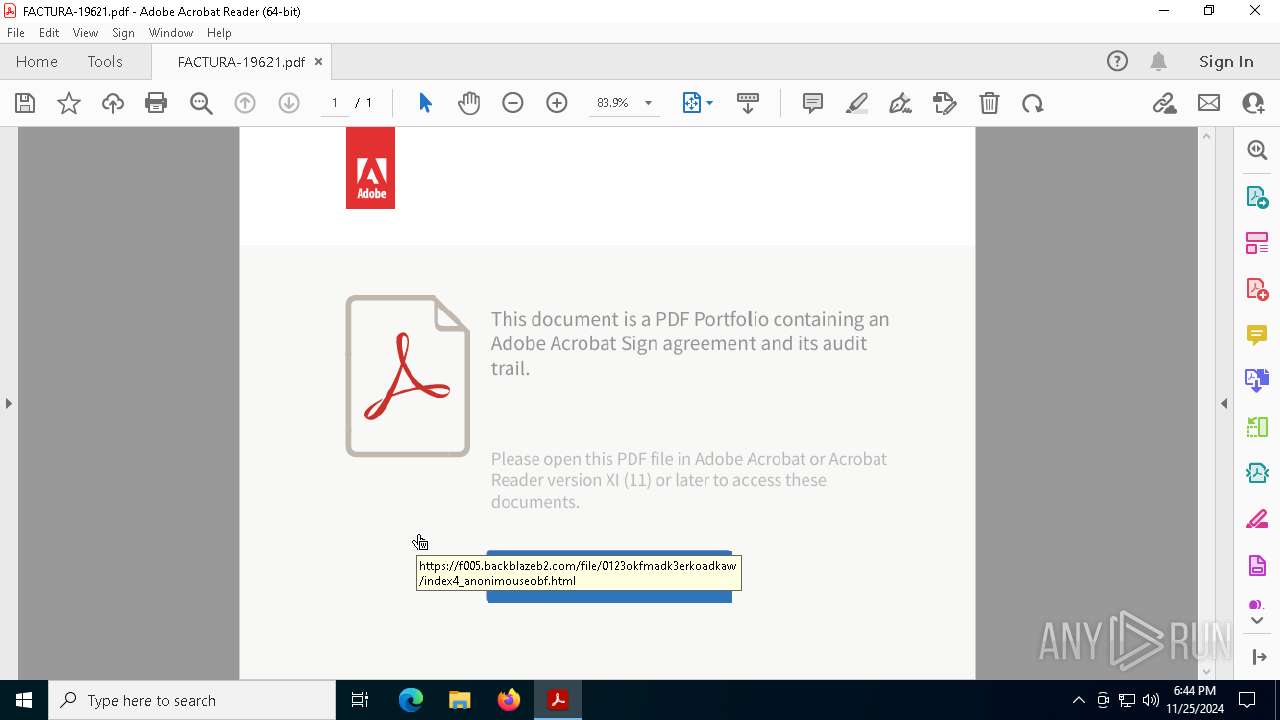1280x720 pixels.
Task: Open search tool in right pane
Action: (x=1257, y=150)
